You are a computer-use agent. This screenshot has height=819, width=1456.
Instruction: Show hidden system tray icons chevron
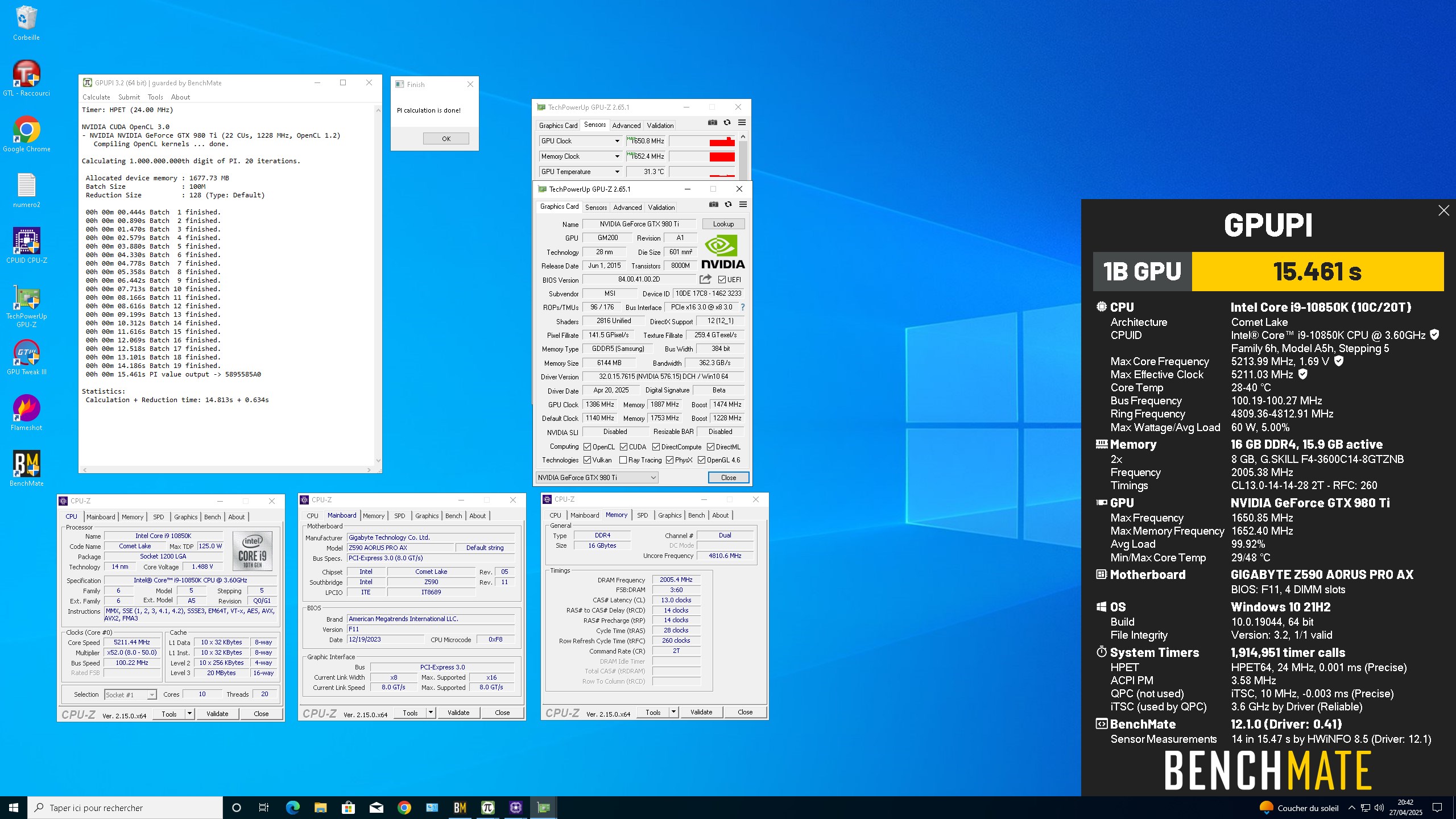point(1351,808)
